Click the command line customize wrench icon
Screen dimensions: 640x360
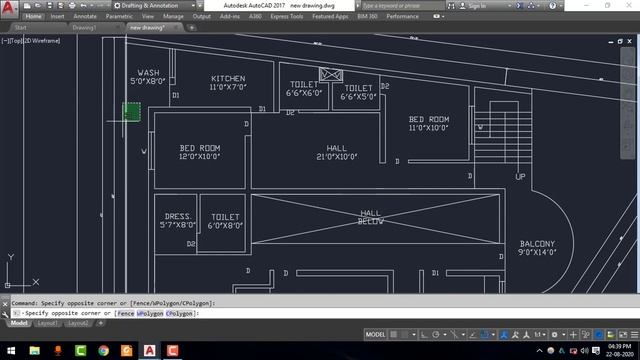tap(5, 314)
